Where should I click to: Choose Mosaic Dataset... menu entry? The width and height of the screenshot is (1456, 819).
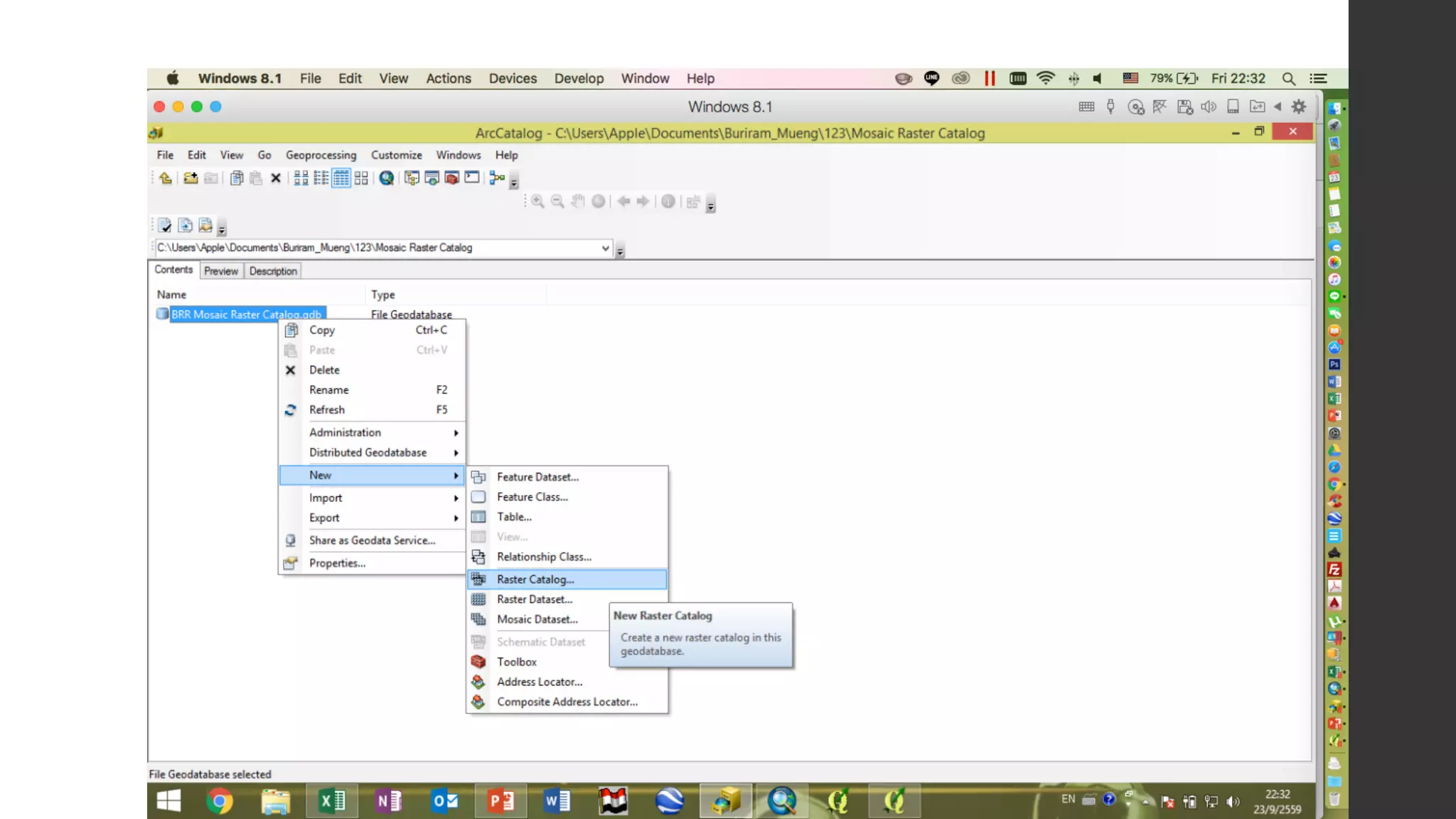[x=537, y=619]
